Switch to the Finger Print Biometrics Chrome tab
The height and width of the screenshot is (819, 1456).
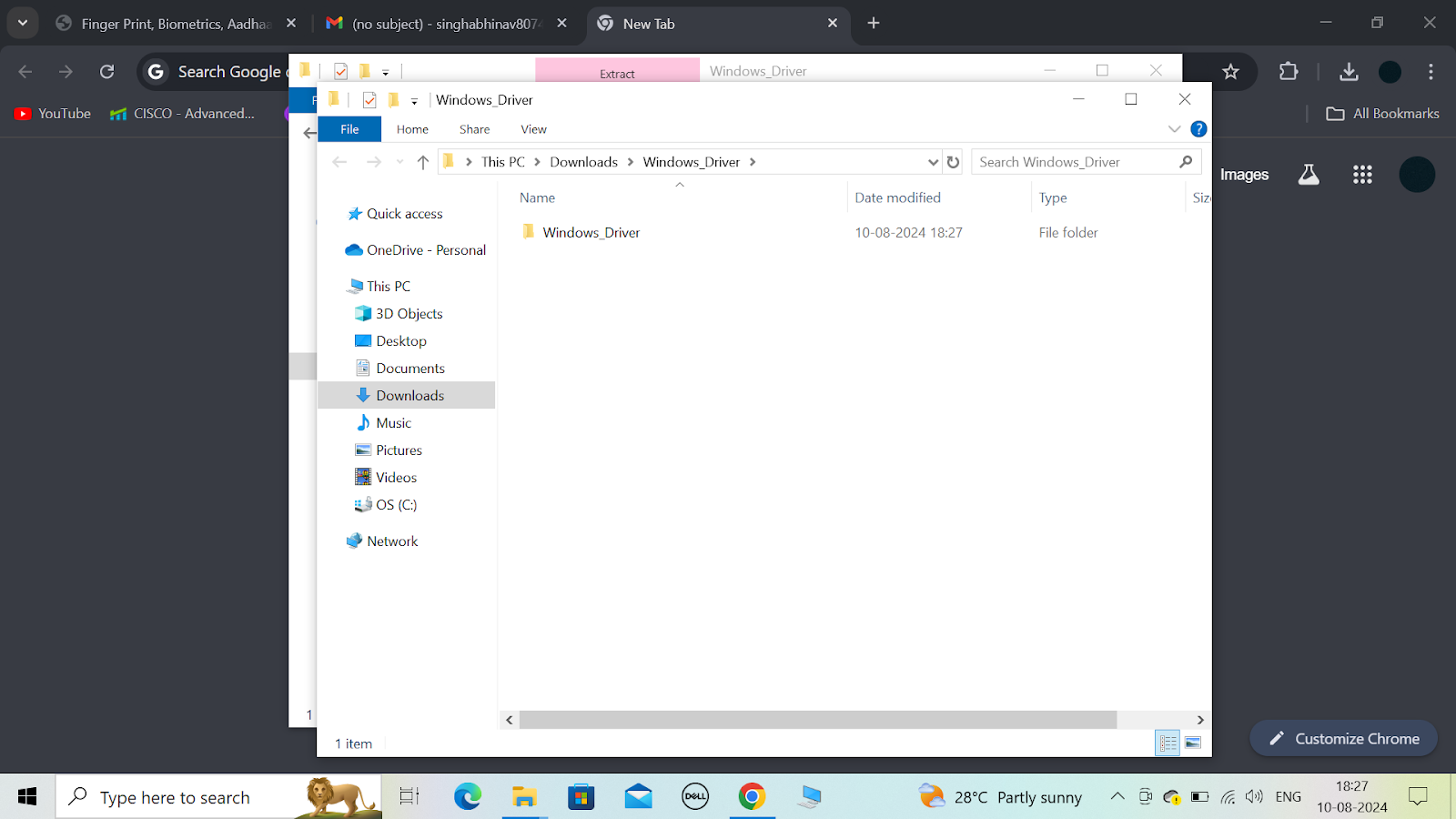coord(177,24)
